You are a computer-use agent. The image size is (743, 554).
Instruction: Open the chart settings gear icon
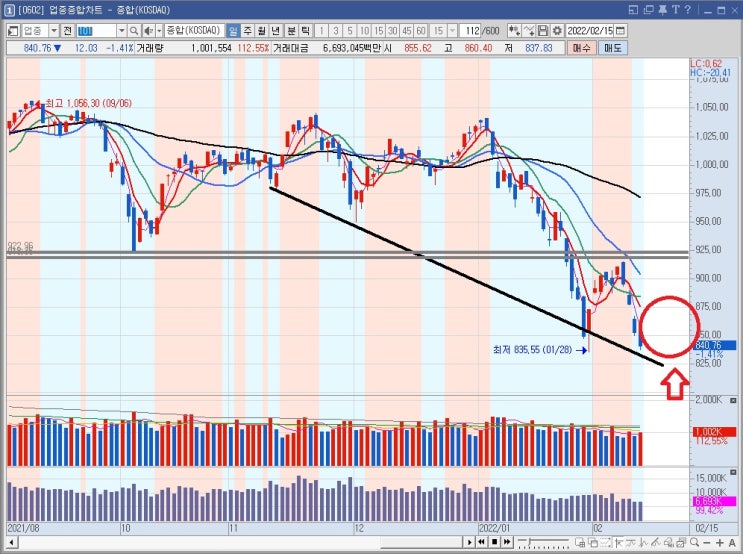(x=557, y=31)
